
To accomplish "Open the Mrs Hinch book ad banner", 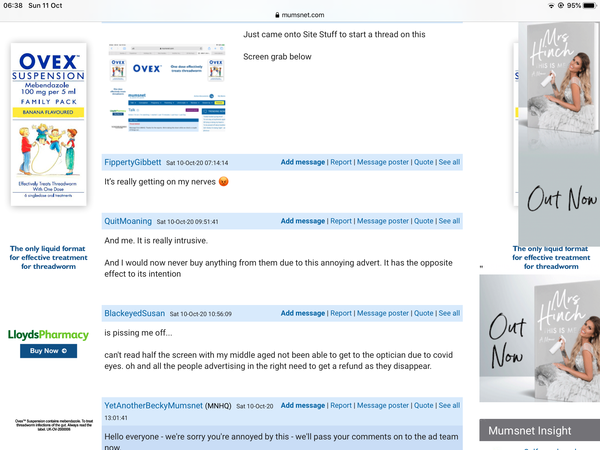I will 559,134.
